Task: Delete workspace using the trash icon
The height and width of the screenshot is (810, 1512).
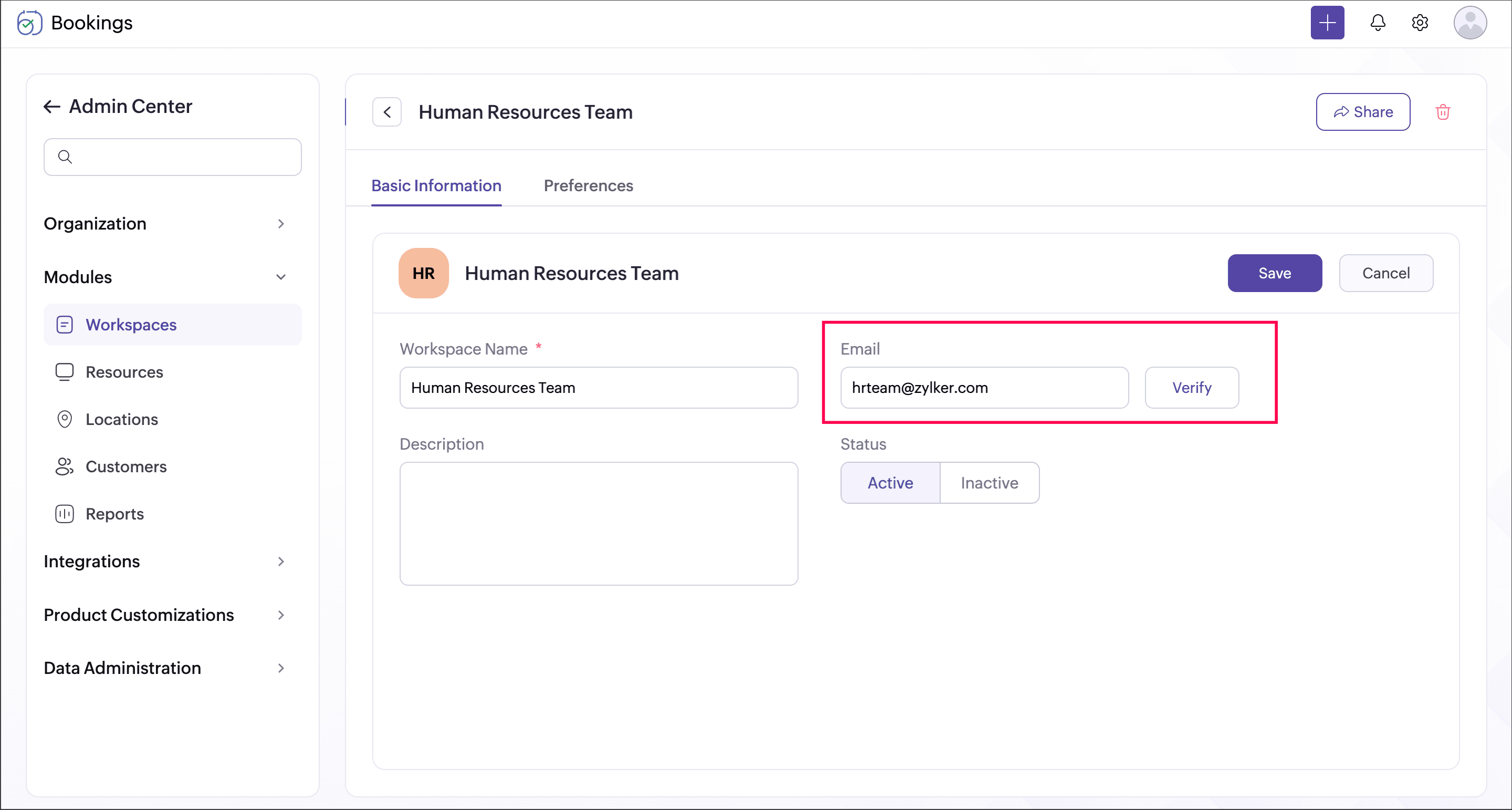Action: pos(1442,112)
